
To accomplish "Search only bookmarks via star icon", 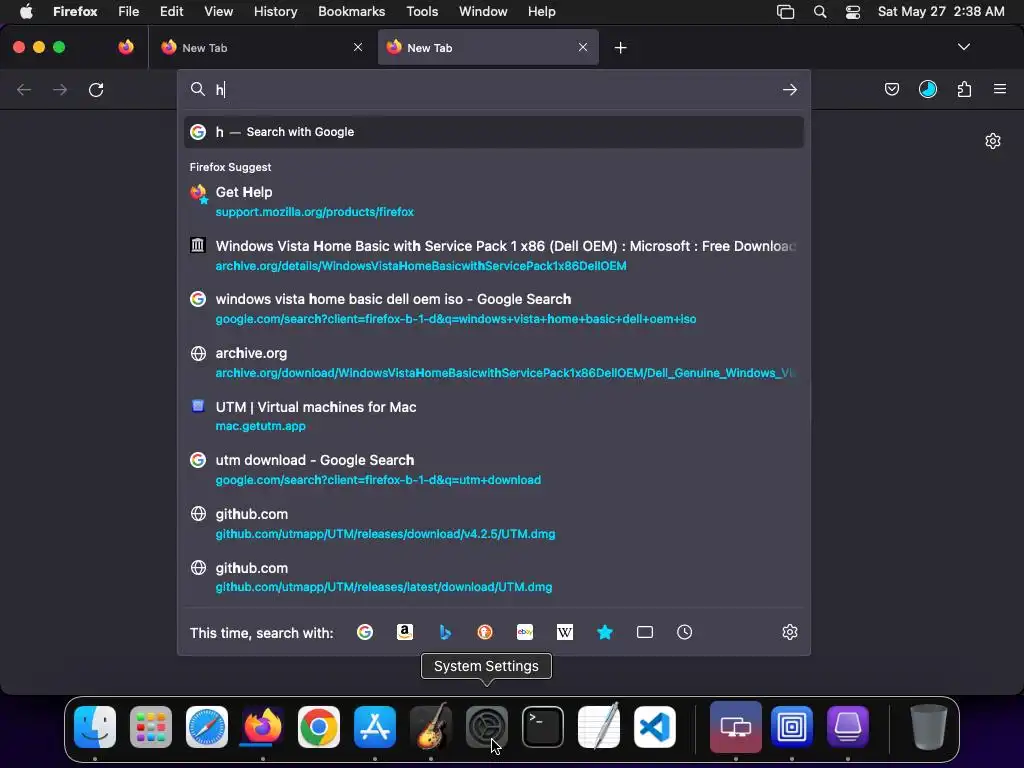I will click(605, 632).
